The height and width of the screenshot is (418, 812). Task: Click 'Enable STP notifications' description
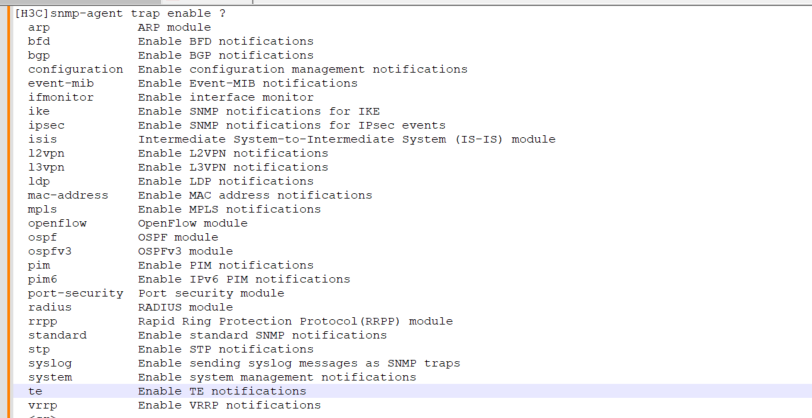click(226, 349)
